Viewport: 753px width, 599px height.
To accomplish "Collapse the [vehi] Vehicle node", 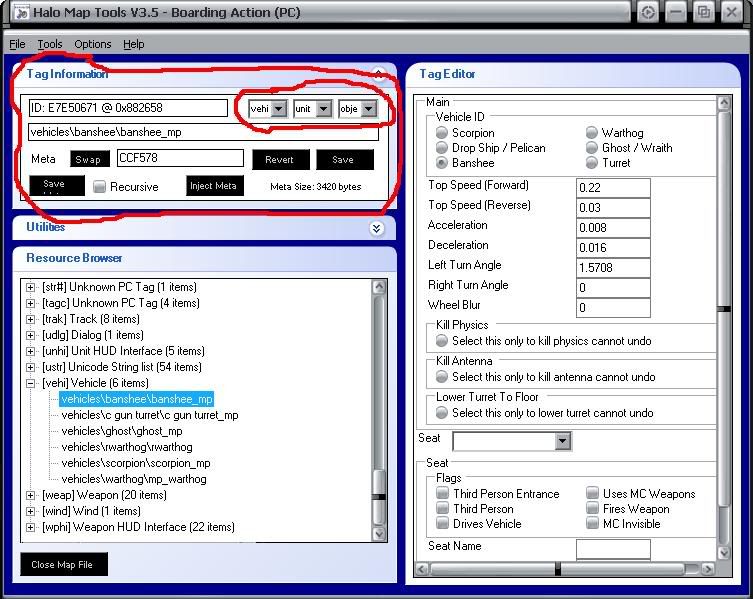I will (30, 383).
